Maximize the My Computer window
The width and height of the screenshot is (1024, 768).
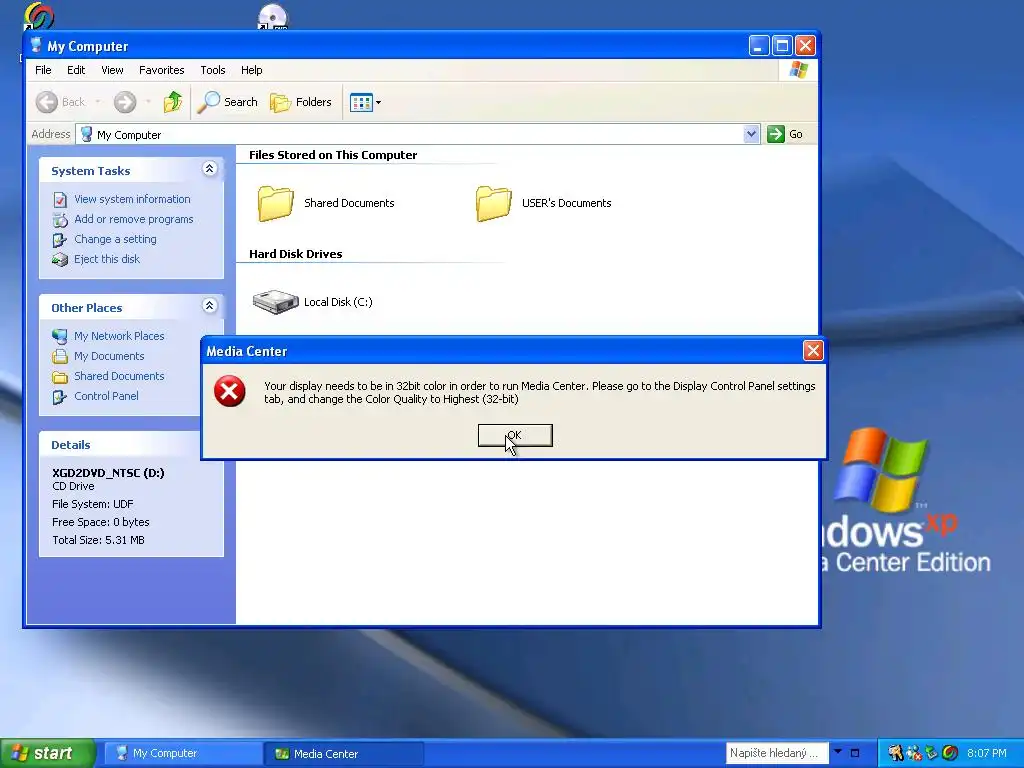[x=782, y=46]
